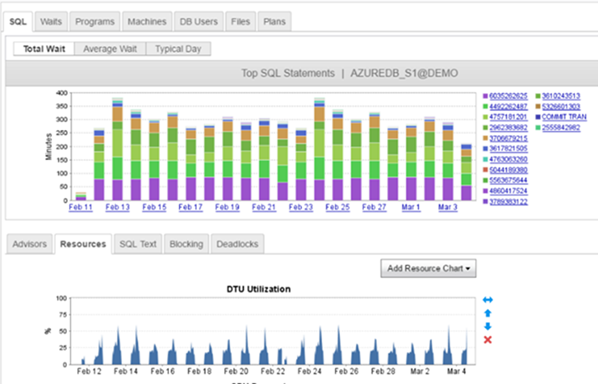Switch to the Typical Day view
This screenshot has height=384, width=598.
coord(178,49)
